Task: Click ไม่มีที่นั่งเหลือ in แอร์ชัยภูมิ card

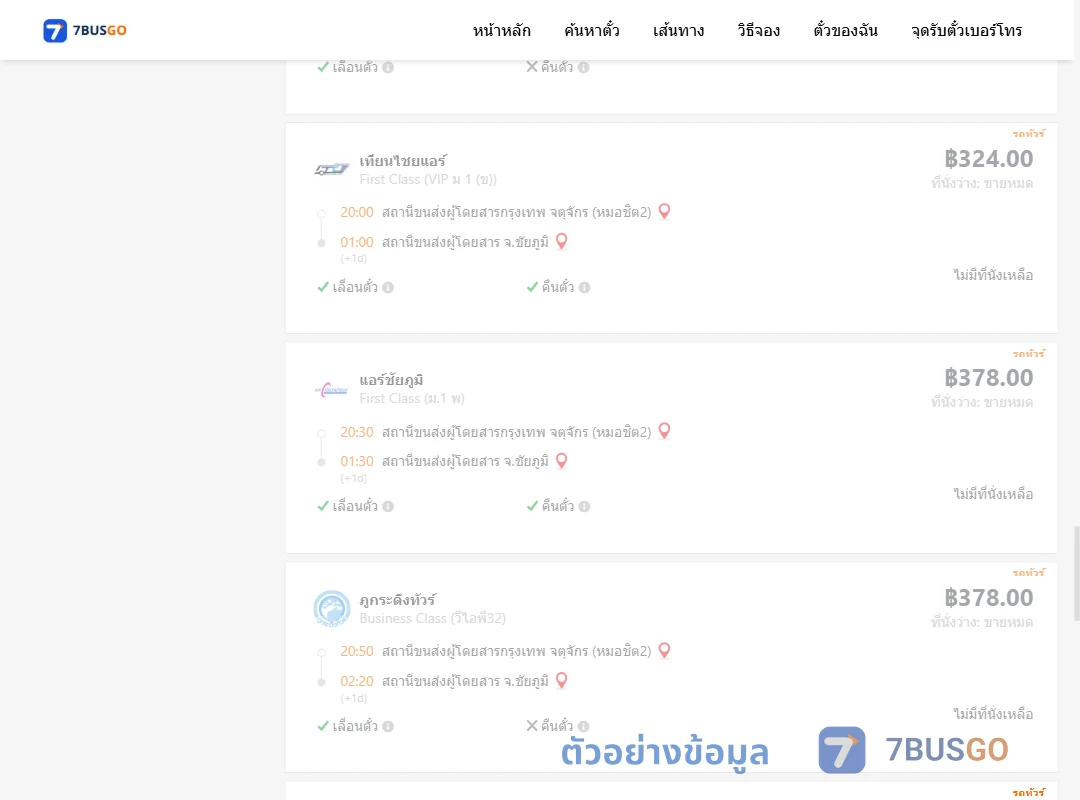Action: [993, 494]
